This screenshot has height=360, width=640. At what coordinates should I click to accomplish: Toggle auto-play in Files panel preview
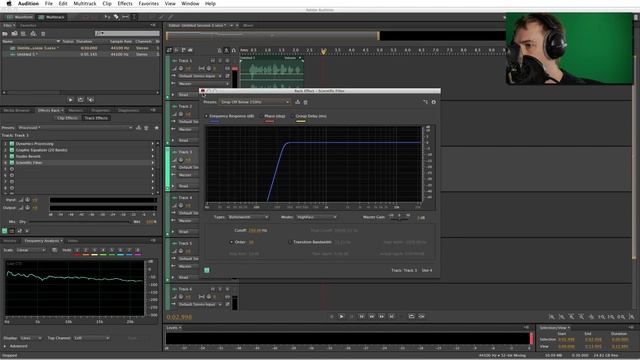[91, 100]
